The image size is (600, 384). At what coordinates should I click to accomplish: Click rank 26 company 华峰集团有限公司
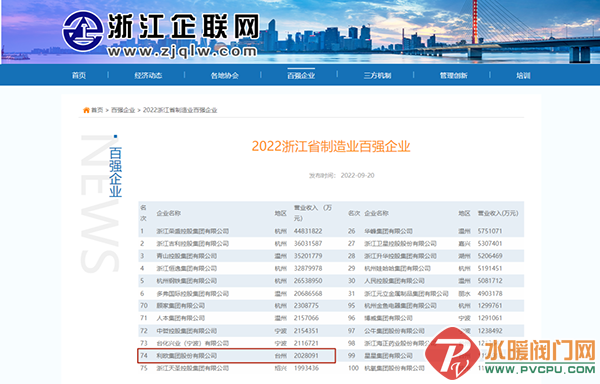click(388, 231)
